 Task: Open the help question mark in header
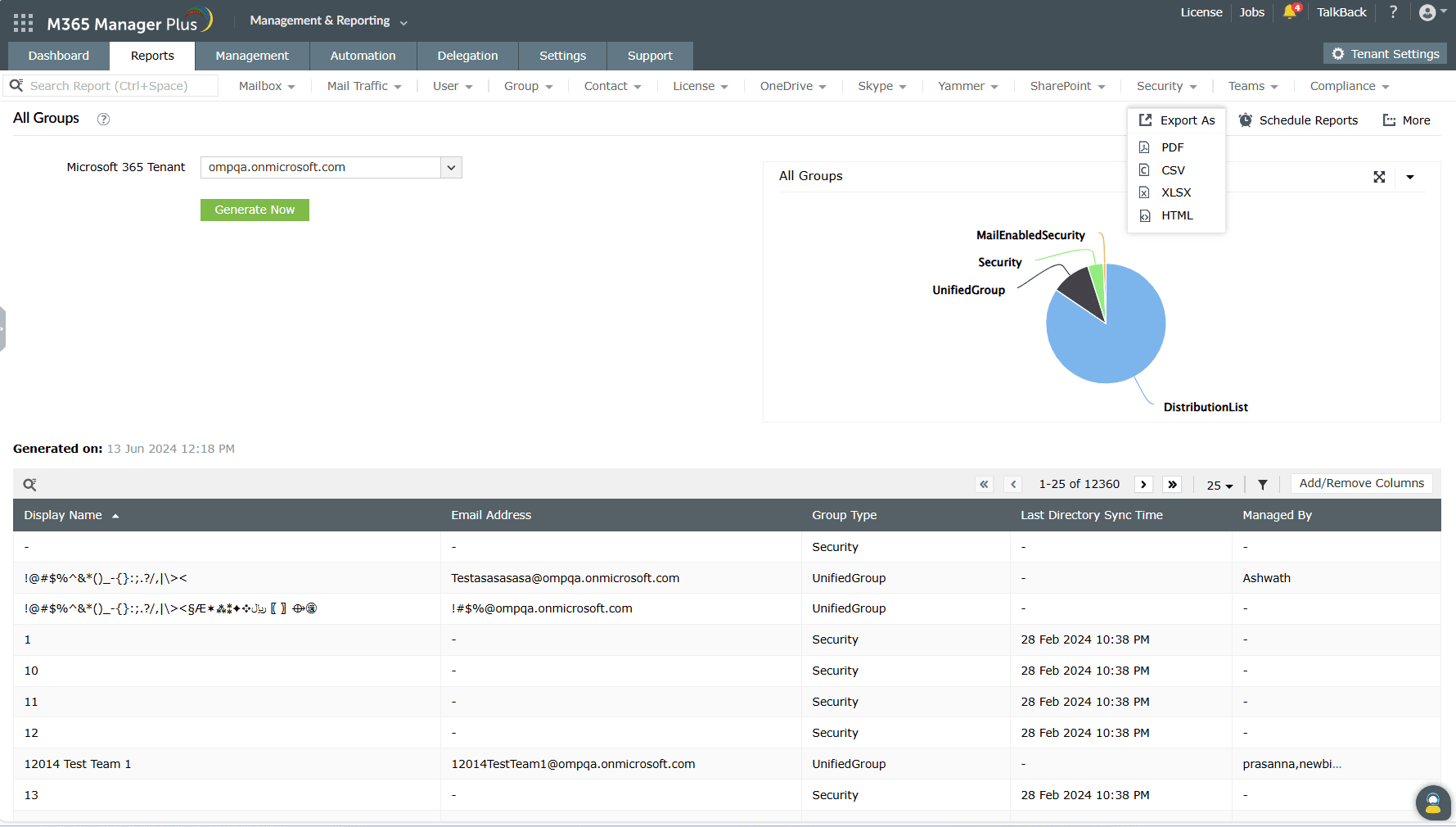1393,11
